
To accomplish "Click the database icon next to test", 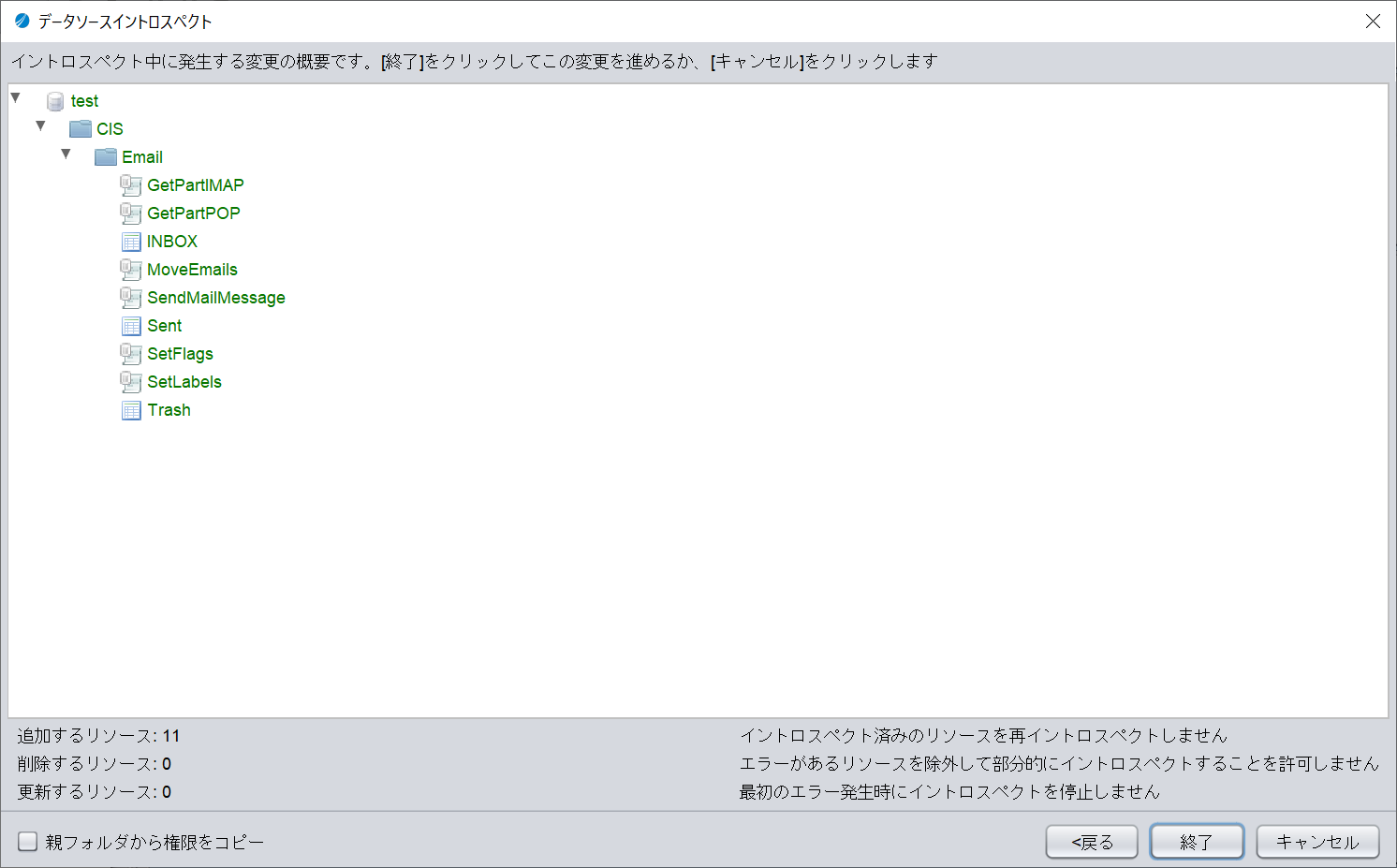I will coord(55,101).
